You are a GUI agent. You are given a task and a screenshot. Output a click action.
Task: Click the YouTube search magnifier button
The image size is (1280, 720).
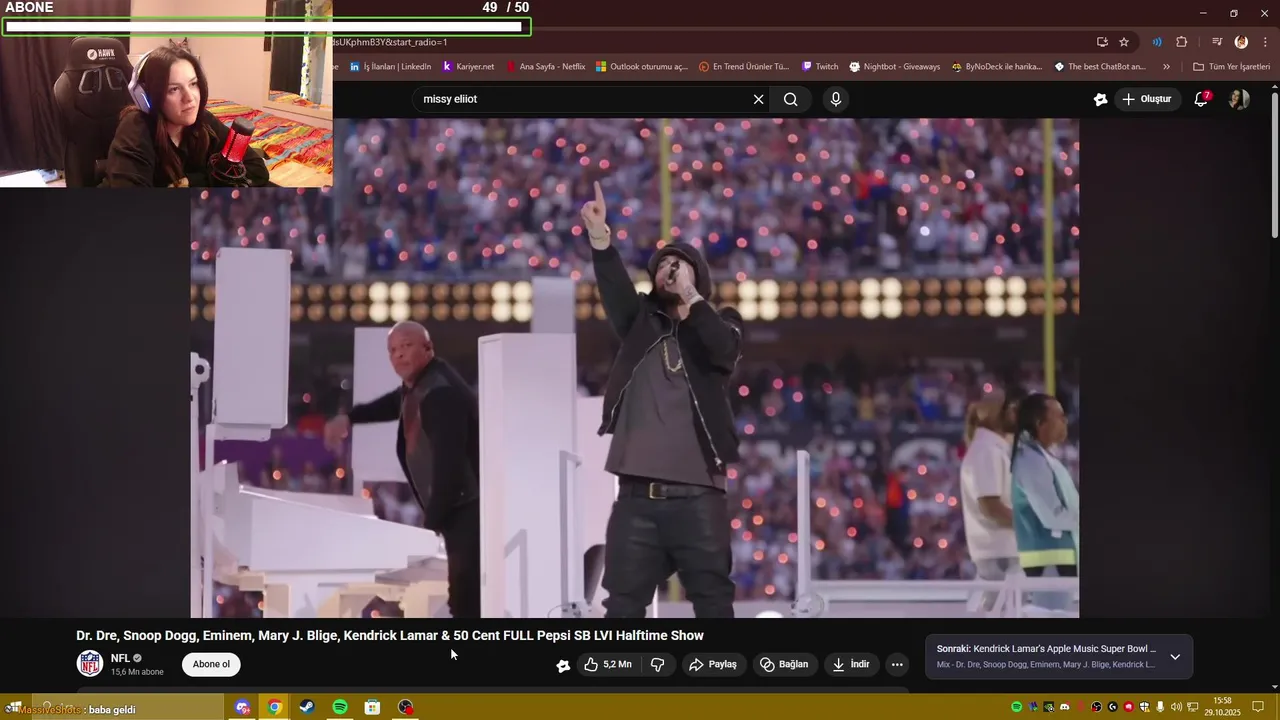point(791,99)
